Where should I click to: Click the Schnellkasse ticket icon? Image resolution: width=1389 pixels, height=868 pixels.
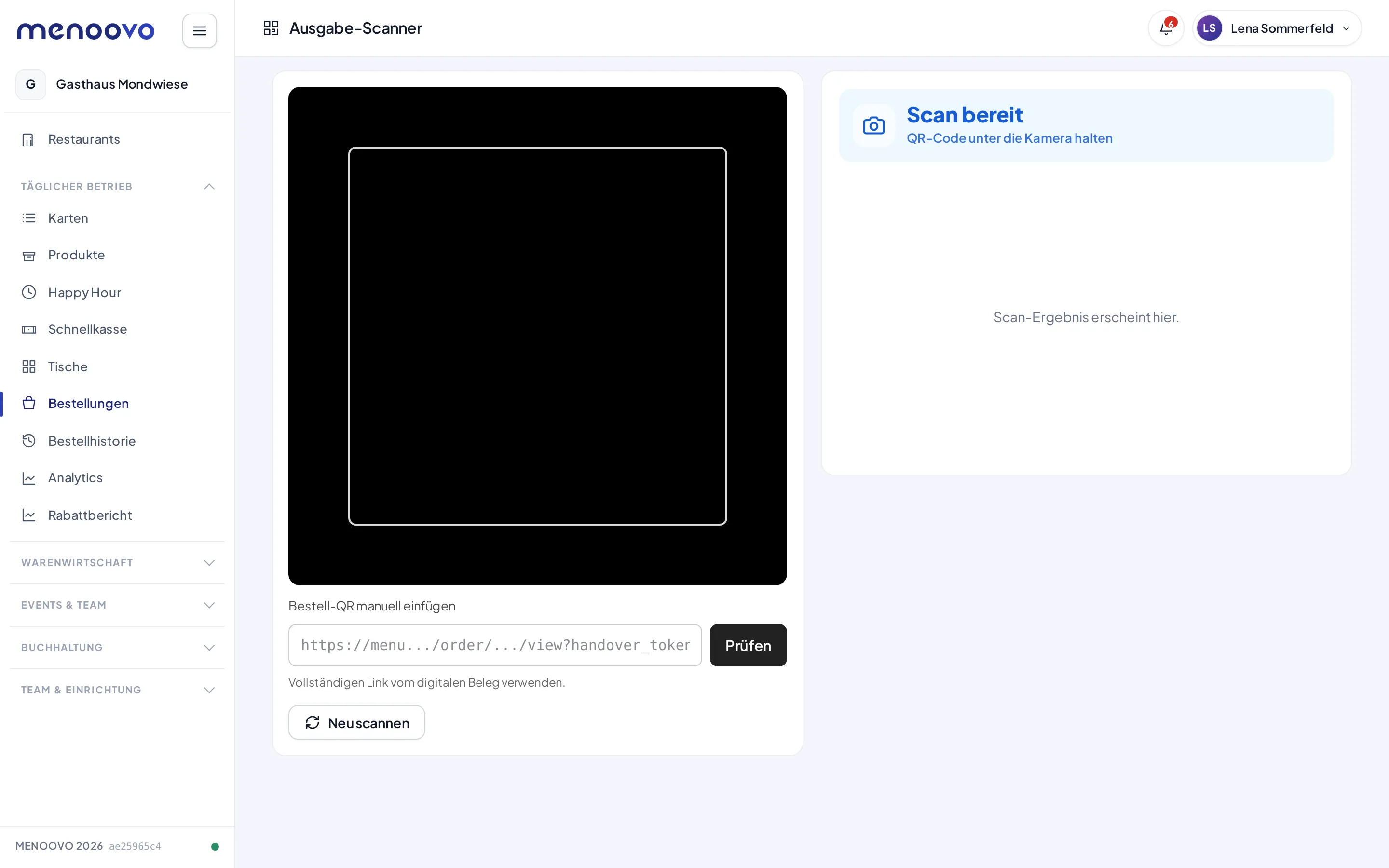tap(29, 329)
